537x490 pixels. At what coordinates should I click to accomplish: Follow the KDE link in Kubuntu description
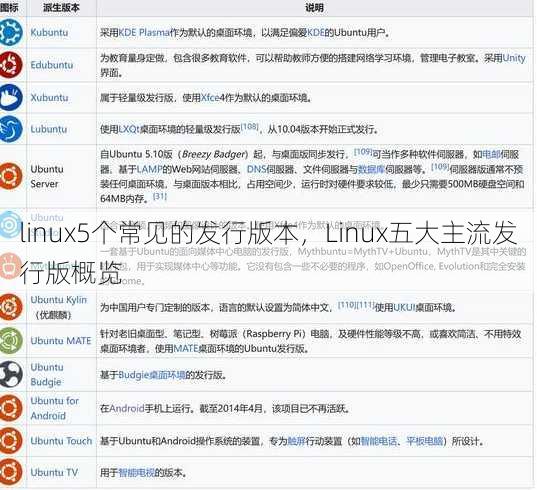tap(316, 33)
